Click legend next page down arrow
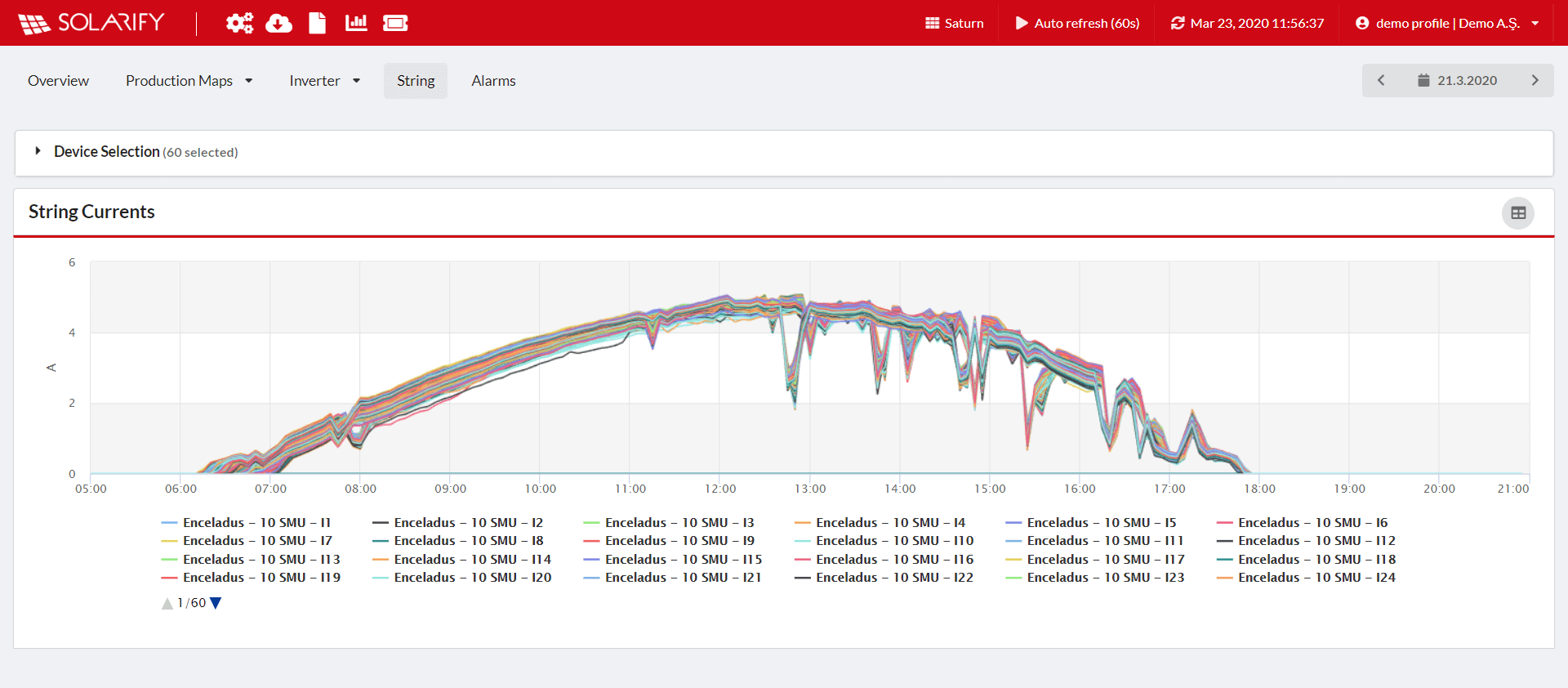This screenshot has width=1568, height=688. tap(216, 603)
